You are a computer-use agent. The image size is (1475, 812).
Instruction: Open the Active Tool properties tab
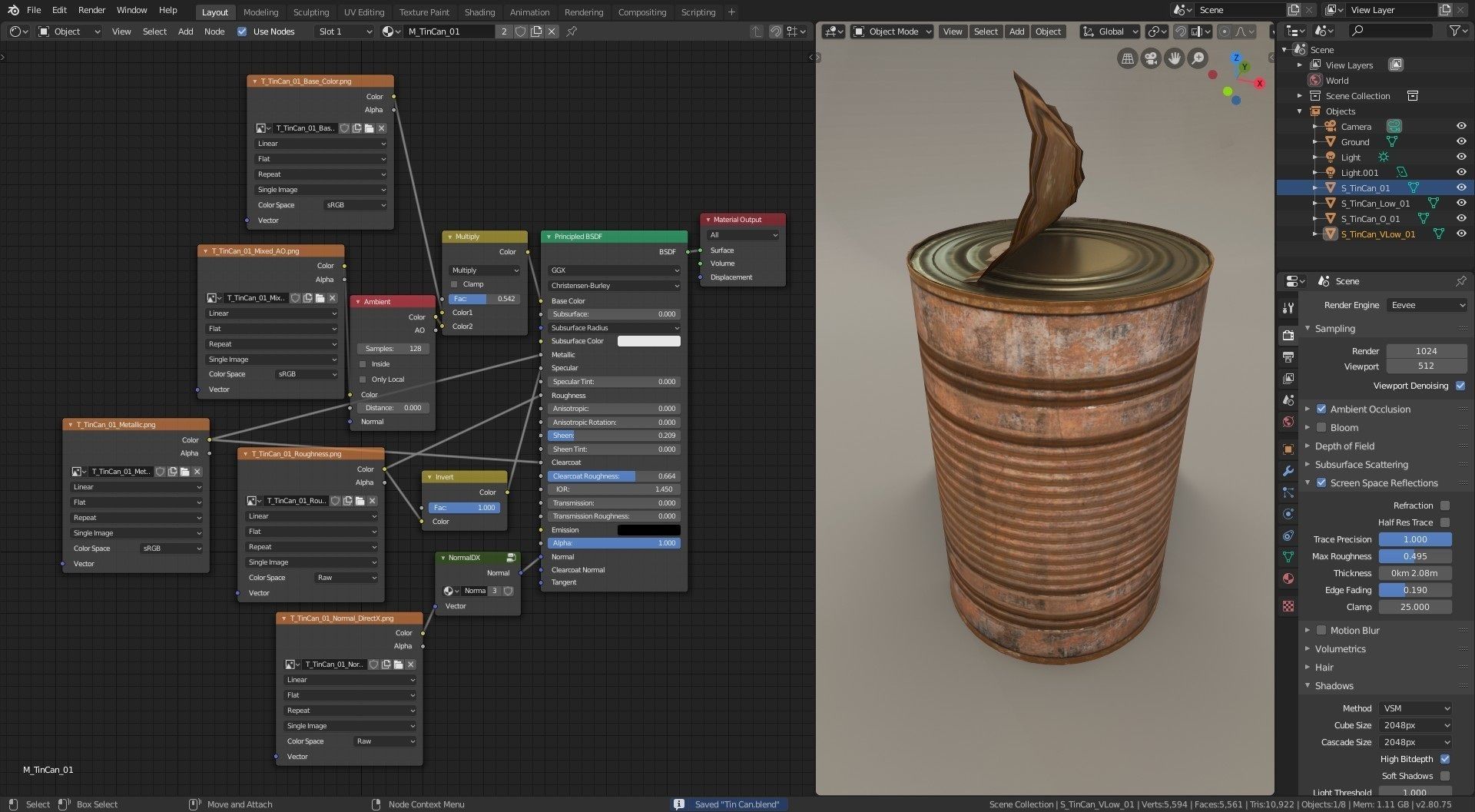[x=1288, y=308]
